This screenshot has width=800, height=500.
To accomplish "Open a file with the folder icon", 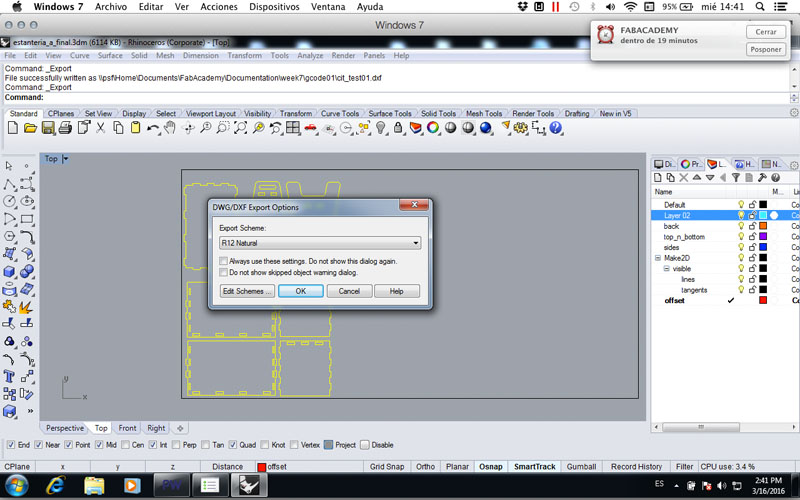I will (30, 128).
